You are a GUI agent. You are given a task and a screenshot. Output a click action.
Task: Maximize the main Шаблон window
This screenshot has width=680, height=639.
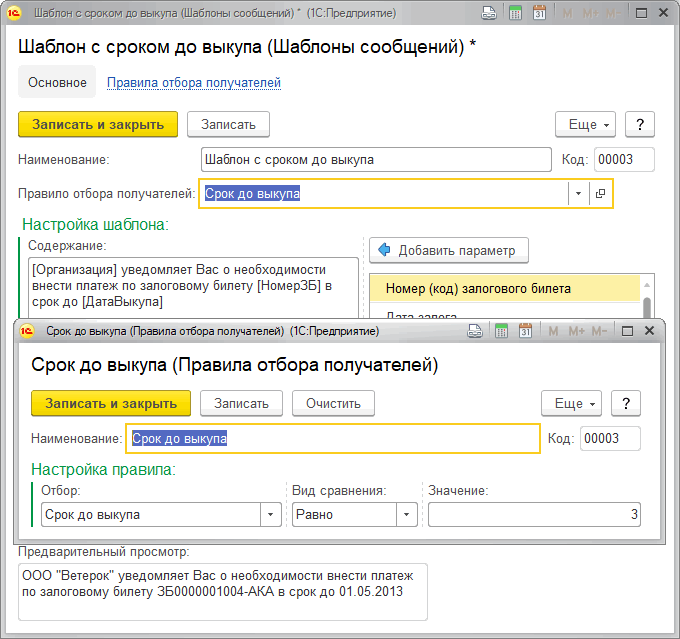coord(641,13)
